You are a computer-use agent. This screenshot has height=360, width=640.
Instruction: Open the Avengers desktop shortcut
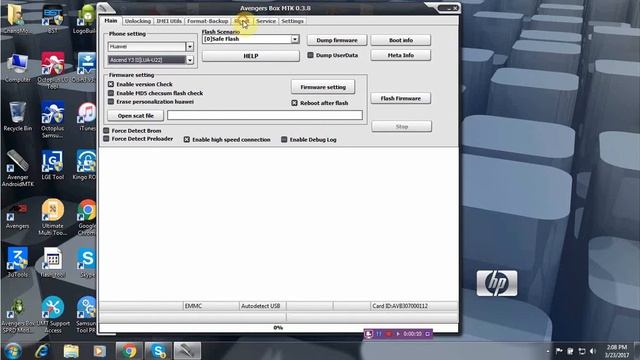(x=18, y=214)
